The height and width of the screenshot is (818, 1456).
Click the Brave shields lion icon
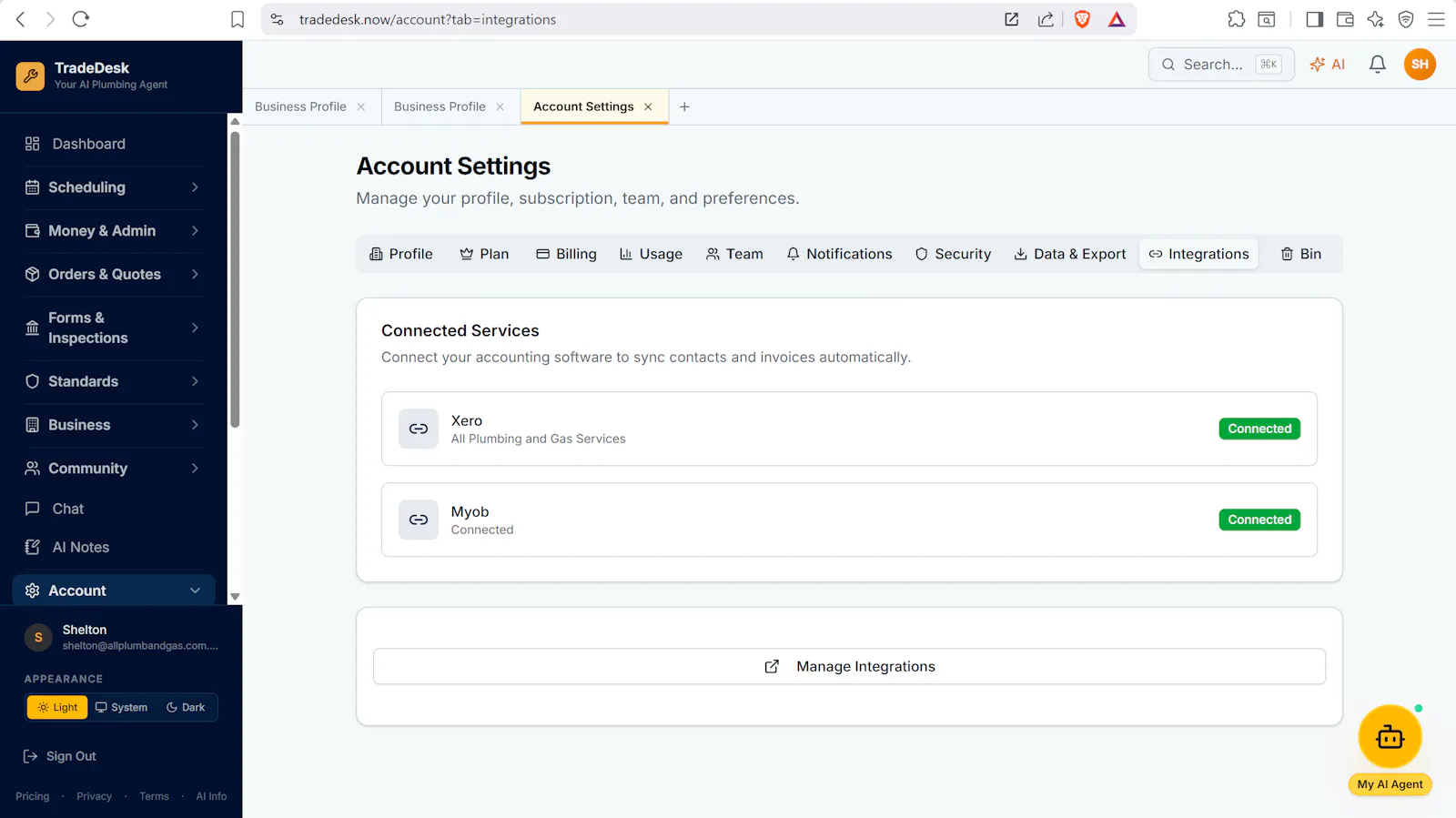(1082, 19)
